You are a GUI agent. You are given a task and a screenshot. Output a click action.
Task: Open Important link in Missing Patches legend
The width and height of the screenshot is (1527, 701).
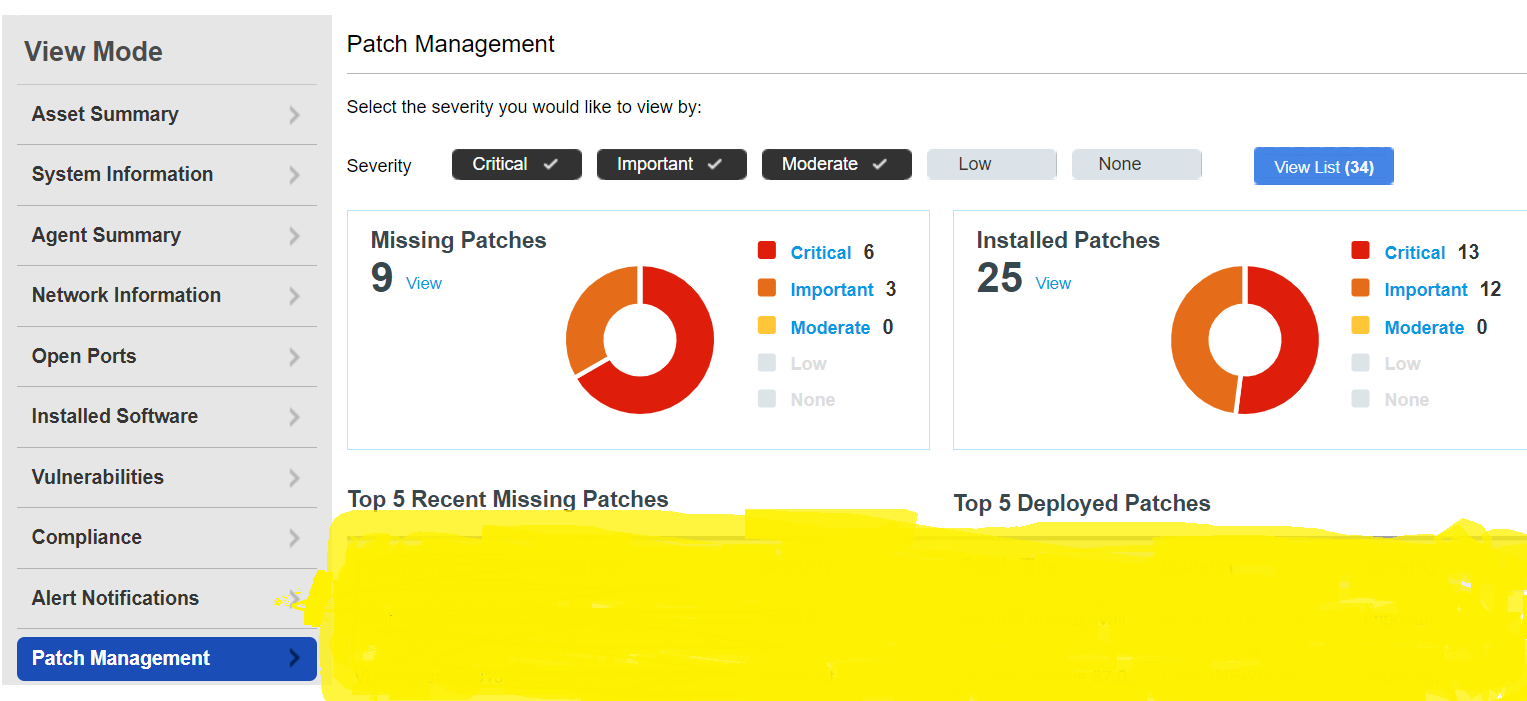click(832, 290)
